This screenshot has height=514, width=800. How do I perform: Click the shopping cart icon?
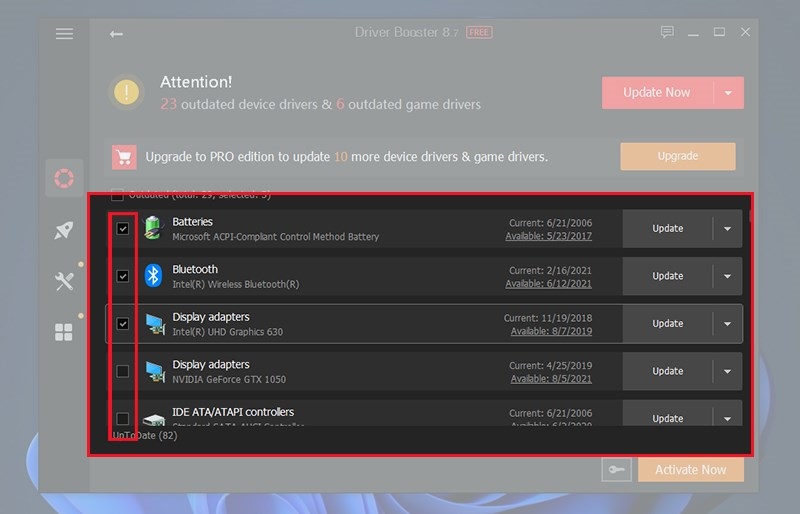click(x=124, y=157)
